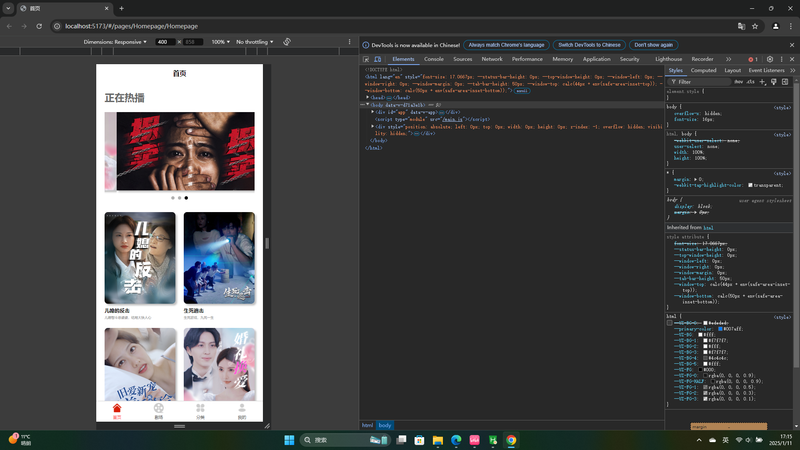Viewport: 800px width, 450px height.
Task: Toggle the device toolbar icon in DevTools
Action: [x=378, y=59]
